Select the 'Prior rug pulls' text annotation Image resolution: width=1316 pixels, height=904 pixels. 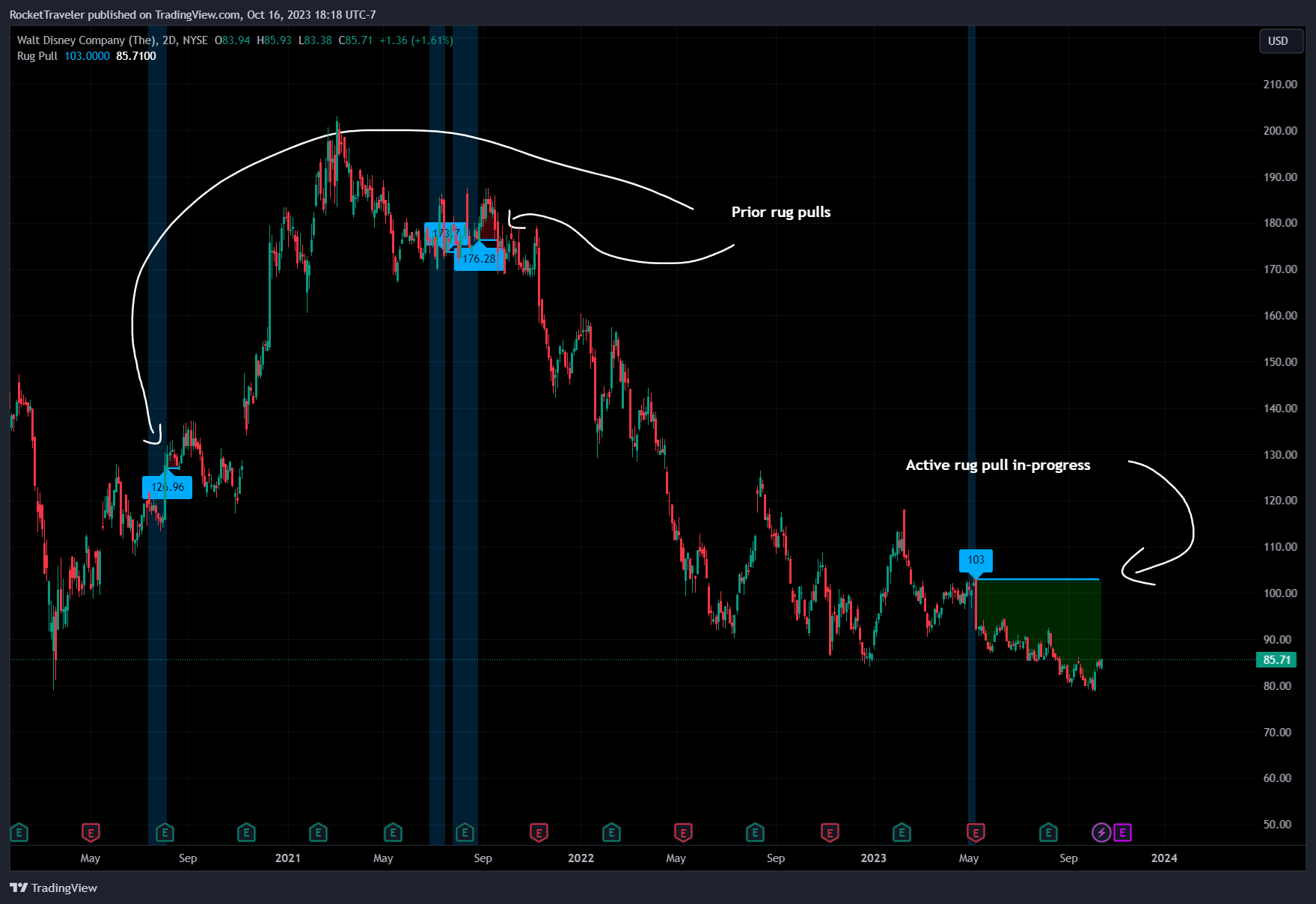pyautogui.click(x=781, y=212)
